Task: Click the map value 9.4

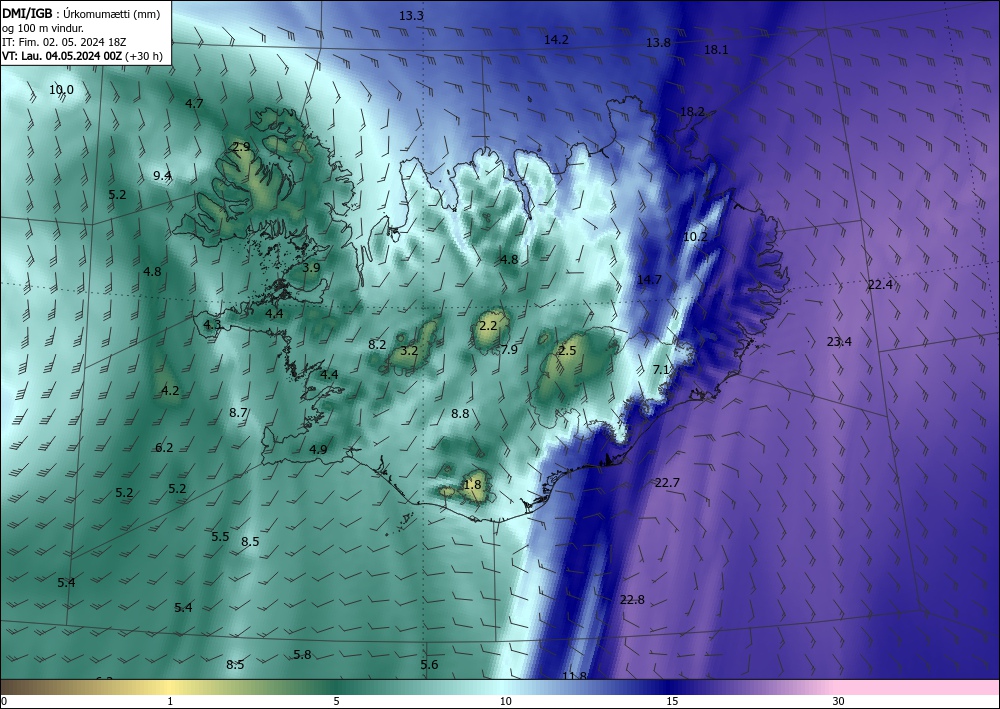Action: pyautogui.click(x=163, y=175)
